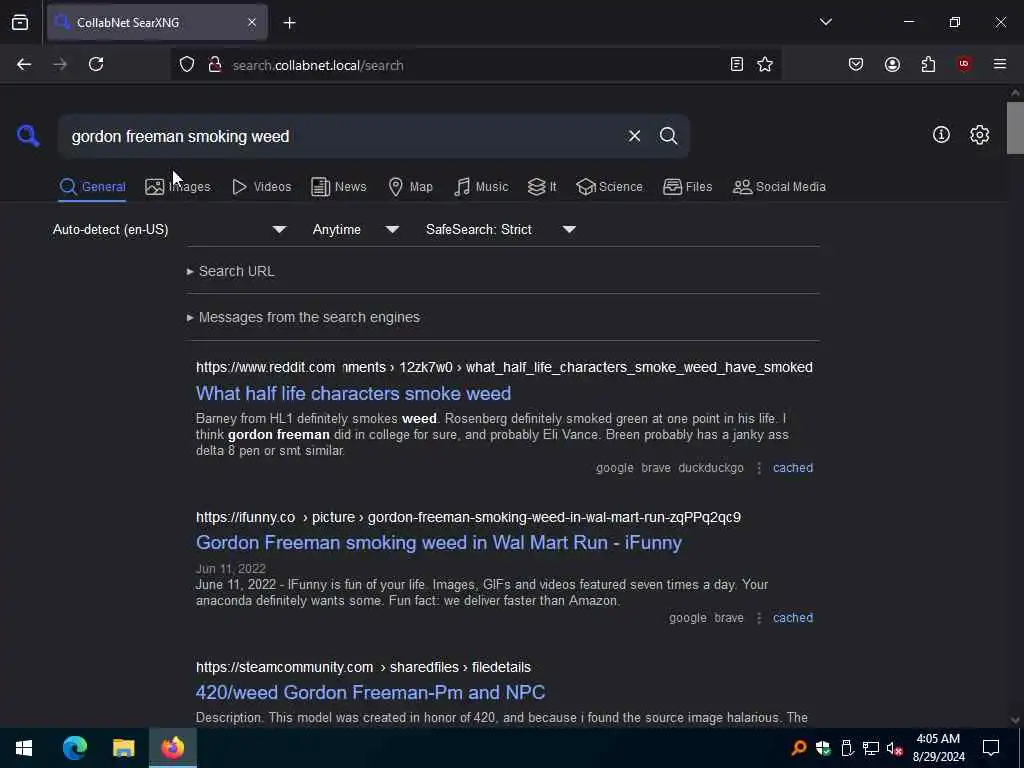Viewport: 1024px width, 768px height.
Task: Open cached copy of reddit result
Action: 793,468
